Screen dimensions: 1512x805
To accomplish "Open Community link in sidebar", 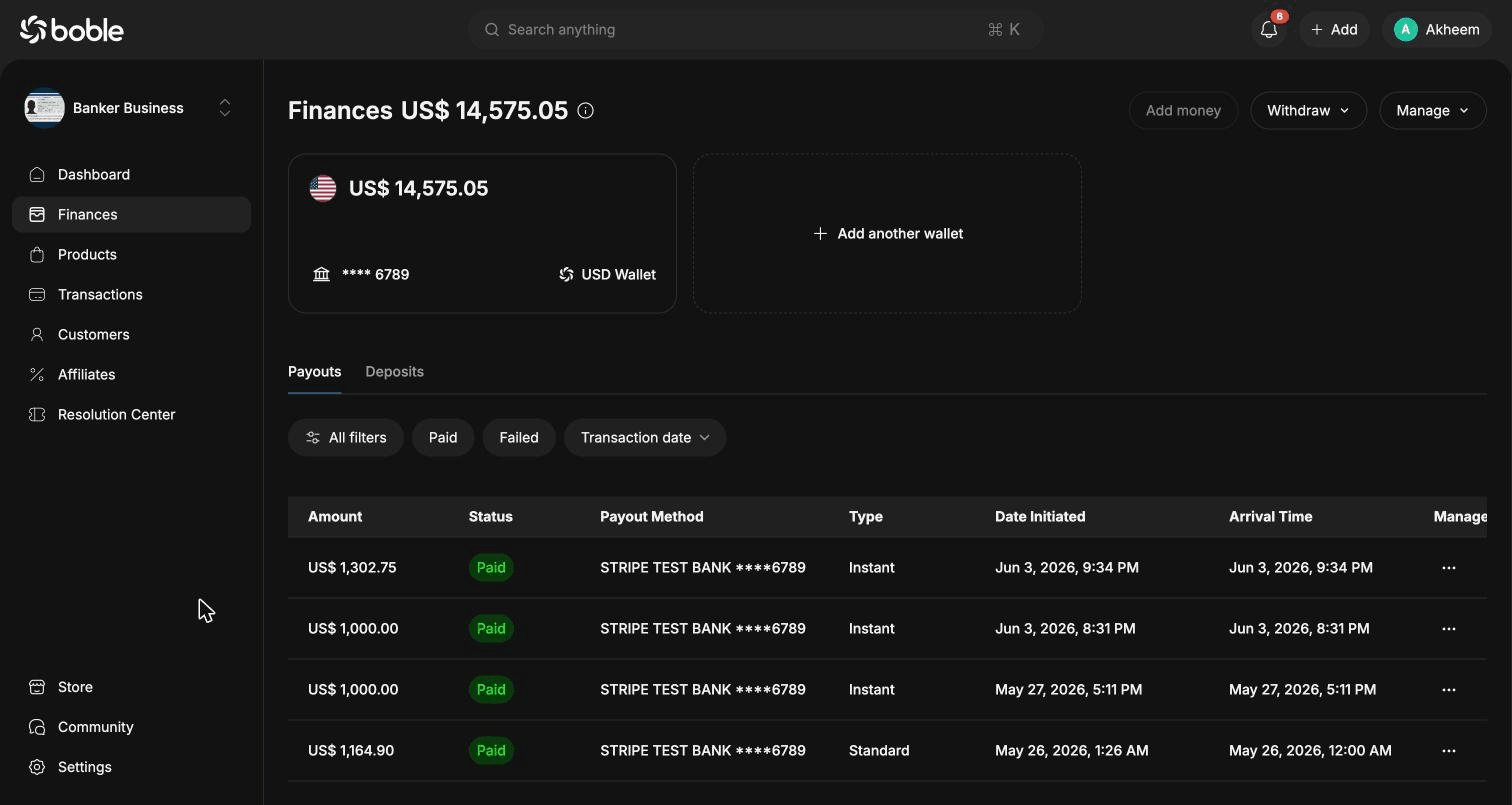I will tap(131, 727).
